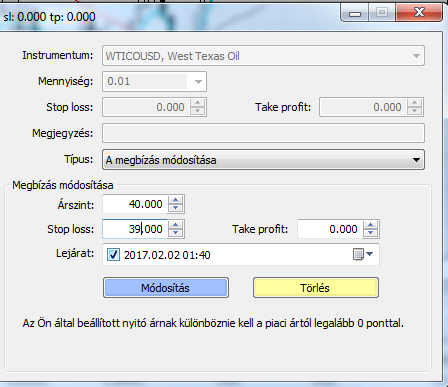Click the yellow Törlés button
The width and height of the screenshot is (448, 387).
[316, 288]
